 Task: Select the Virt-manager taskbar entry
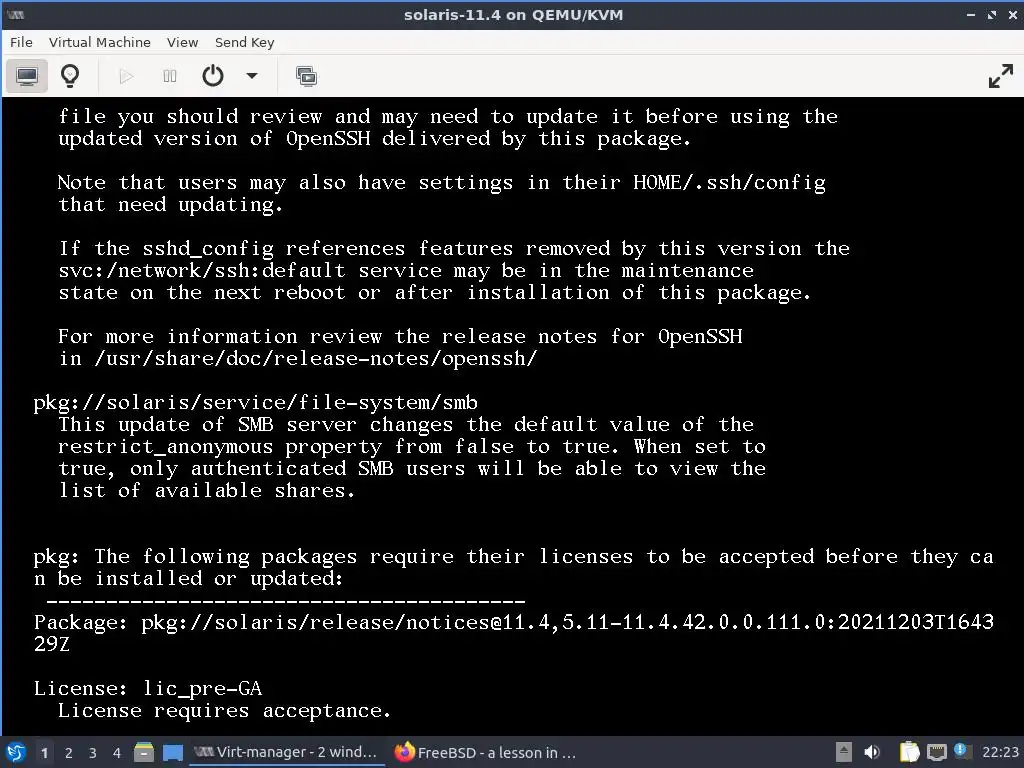[x=286, y=752]
